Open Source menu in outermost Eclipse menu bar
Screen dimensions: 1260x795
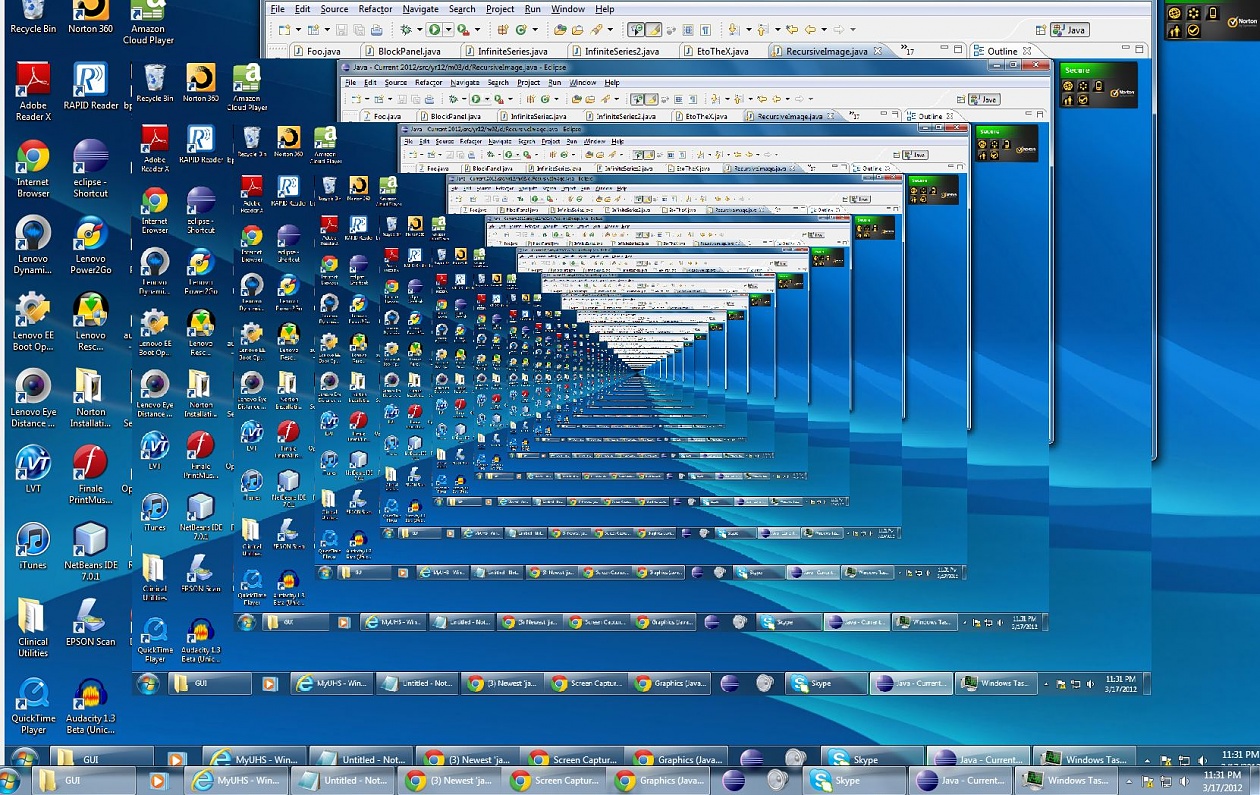pos(334,9)
